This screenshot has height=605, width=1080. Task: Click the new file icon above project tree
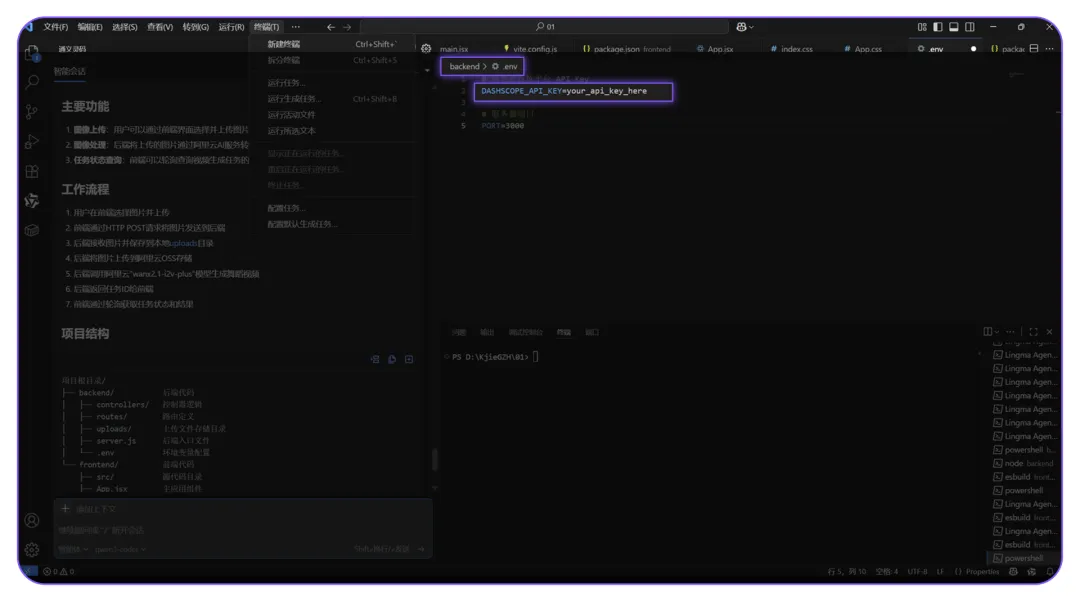[x=409, y=359]
